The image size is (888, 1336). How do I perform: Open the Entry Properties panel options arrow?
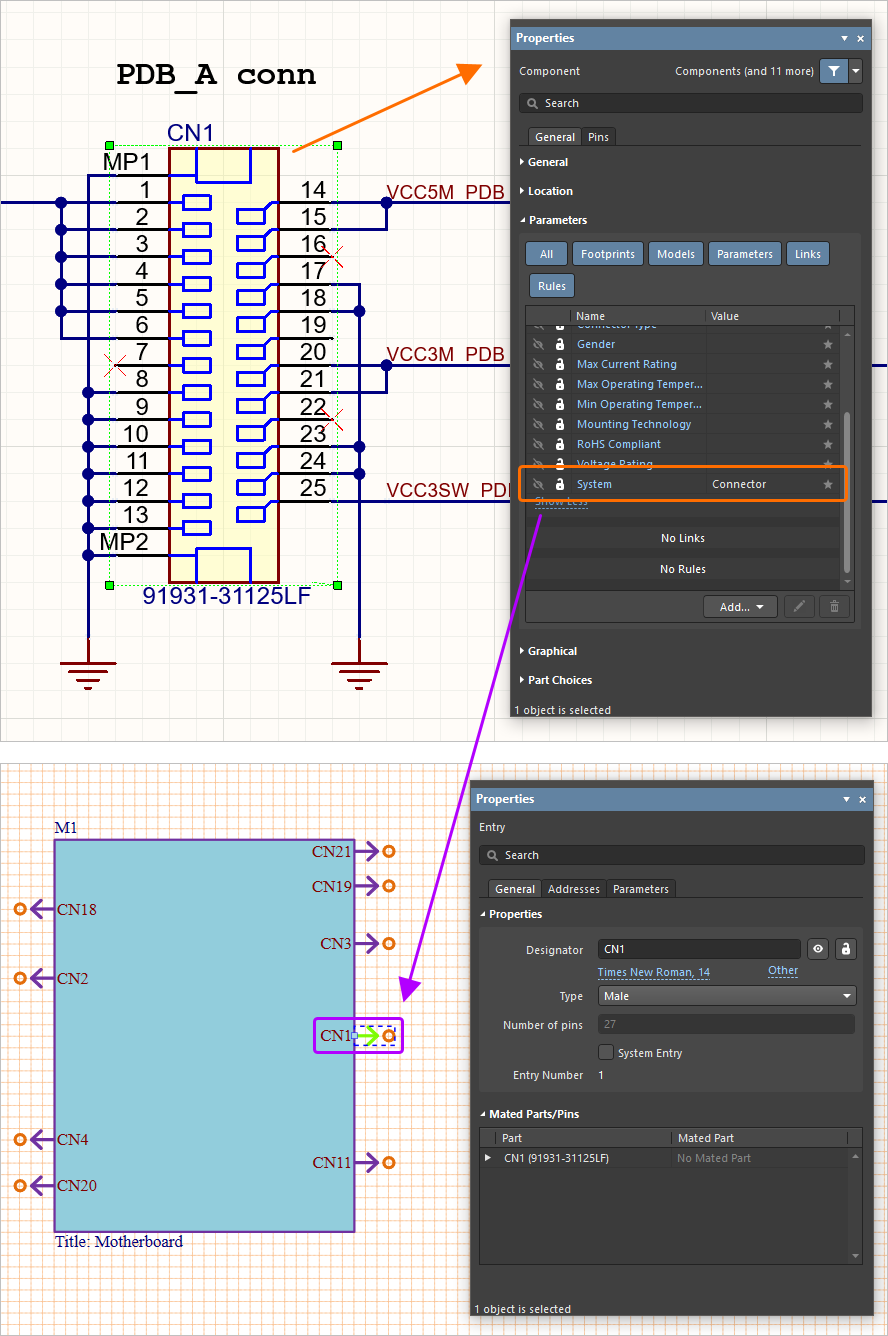845,799
